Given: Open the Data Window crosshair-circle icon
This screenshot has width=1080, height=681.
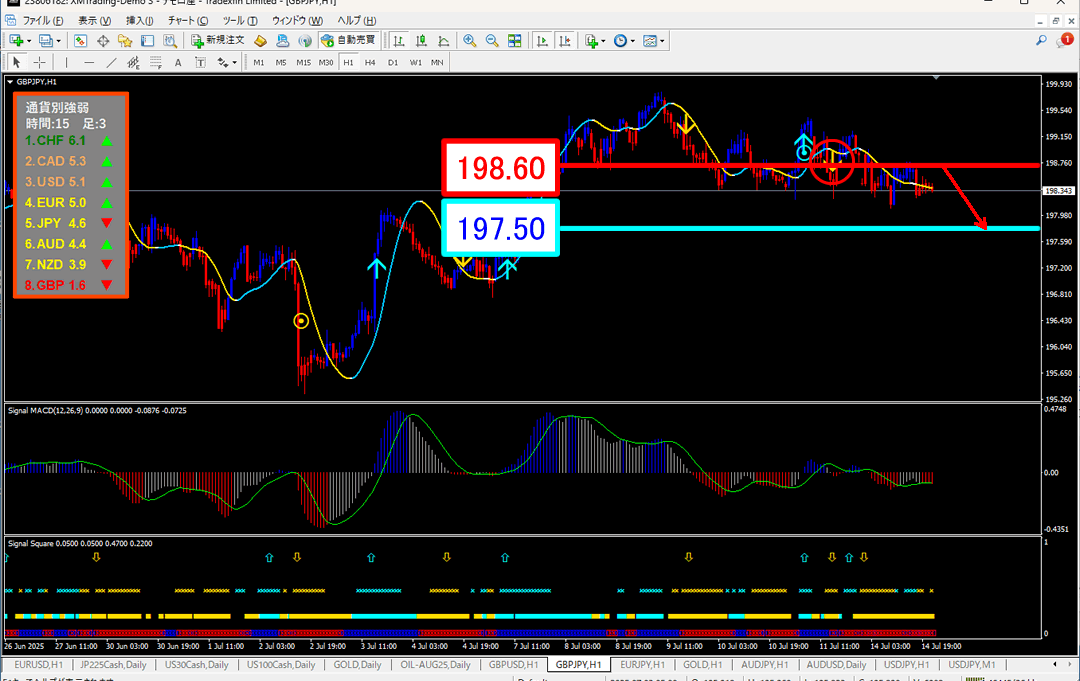Looking at the screenshot, I should tap(103, 41).
